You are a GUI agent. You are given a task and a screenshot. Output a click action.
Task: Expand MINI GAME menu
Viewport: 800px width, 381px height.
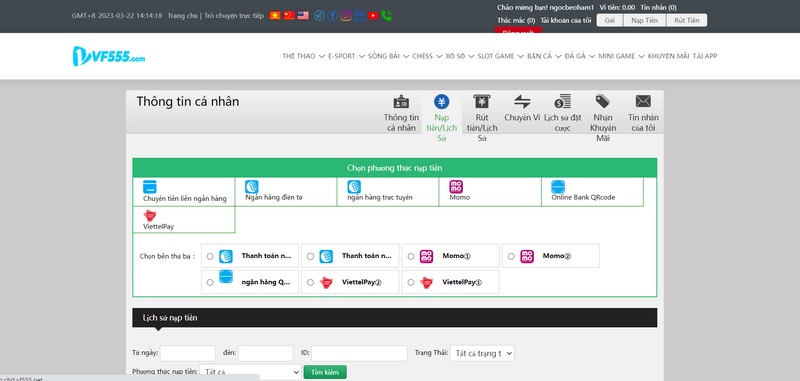coord(621,56)
